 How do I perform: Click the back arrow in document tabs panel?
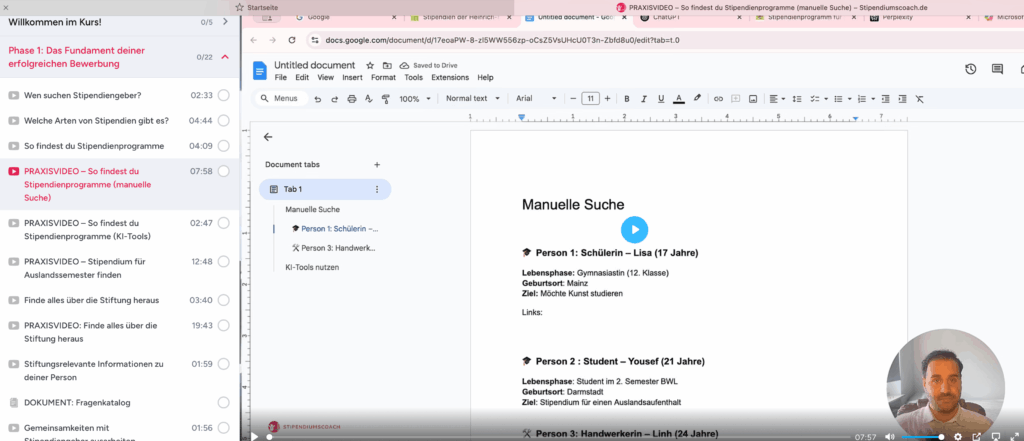pyautogui.click(x=268, y=137)
